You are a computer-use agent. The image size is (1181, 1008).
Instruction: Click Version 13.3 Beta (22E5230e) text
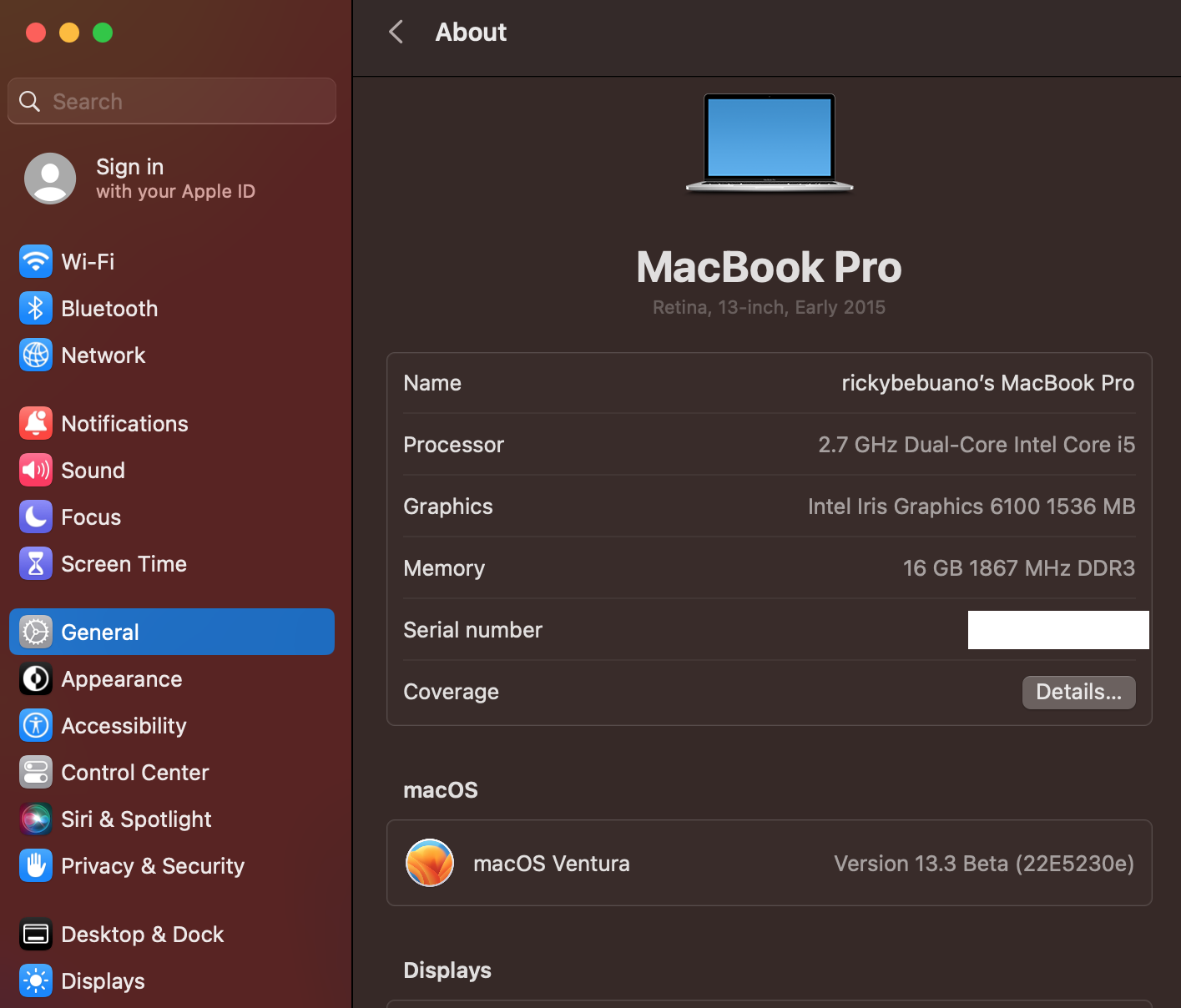pyautogui.click(x=984, y=863)
